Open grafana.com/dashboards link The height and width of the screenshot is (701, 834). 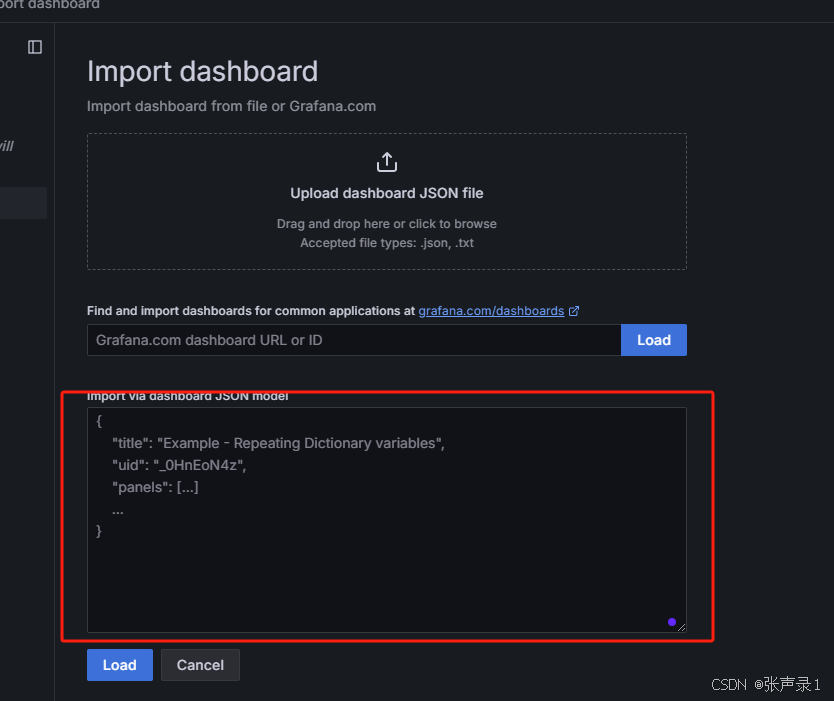click(491, 311)
